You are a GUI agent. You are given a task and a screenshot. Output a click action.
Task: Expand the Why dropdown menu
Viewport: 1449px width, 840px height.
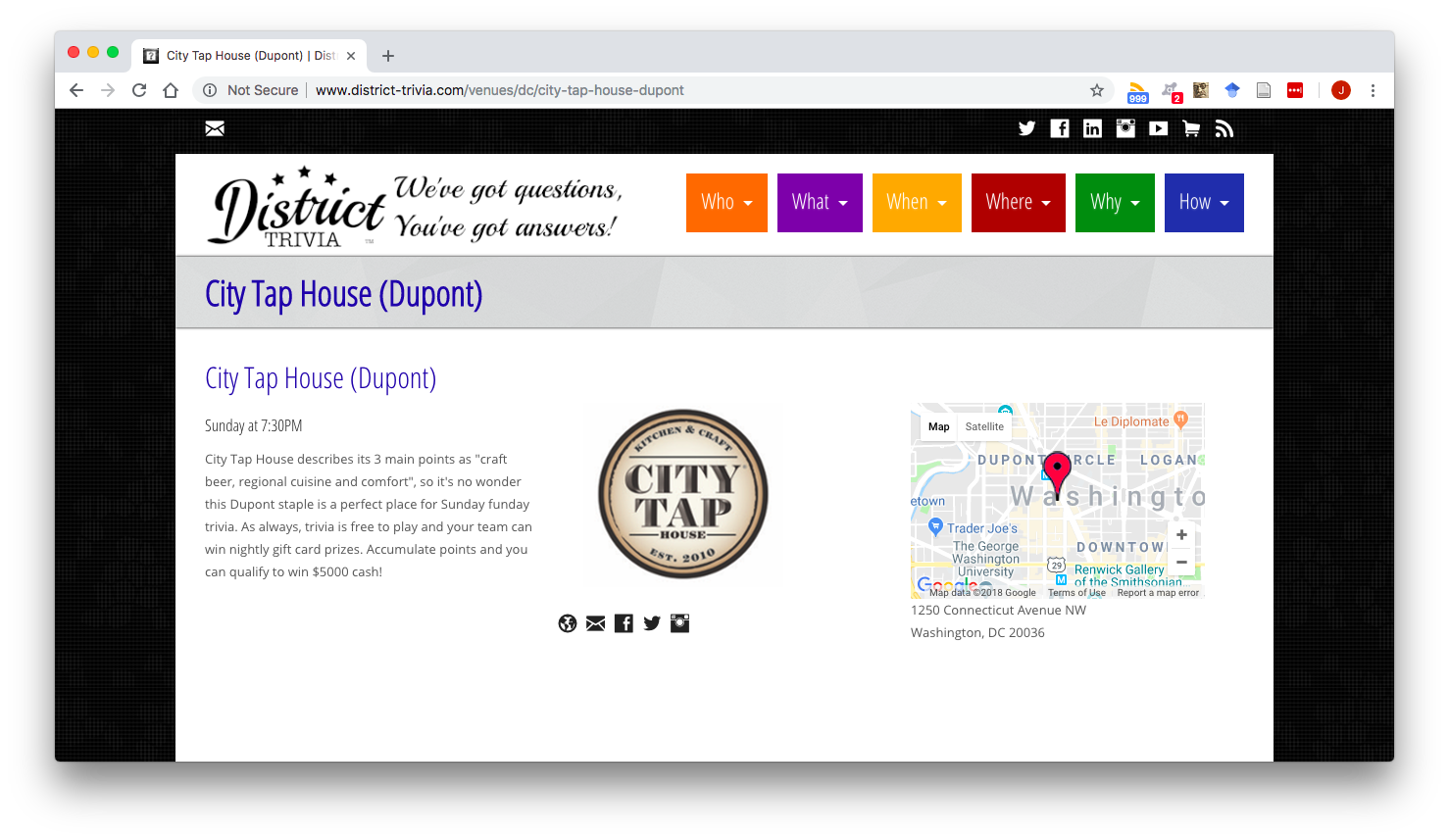click(1115, 203)
